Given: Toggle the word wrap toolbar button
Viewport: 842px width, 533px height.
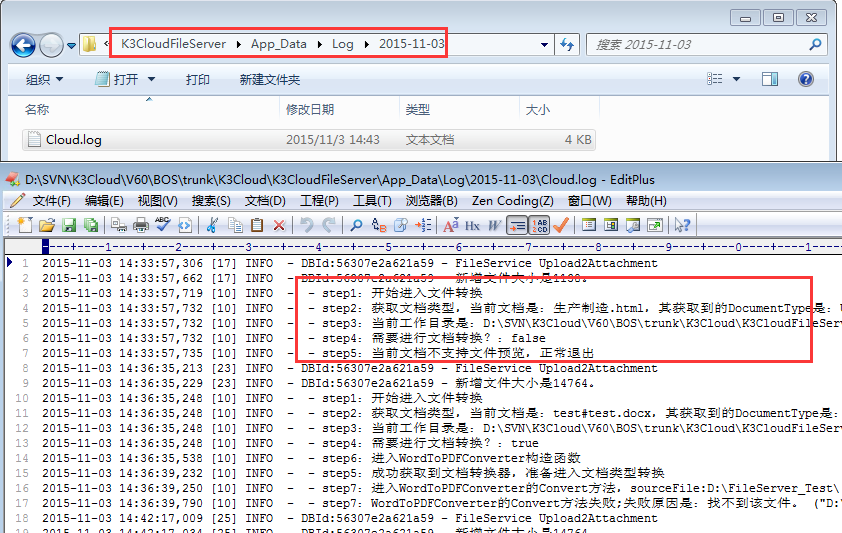Looking at the screenshot, I should 517,225.
